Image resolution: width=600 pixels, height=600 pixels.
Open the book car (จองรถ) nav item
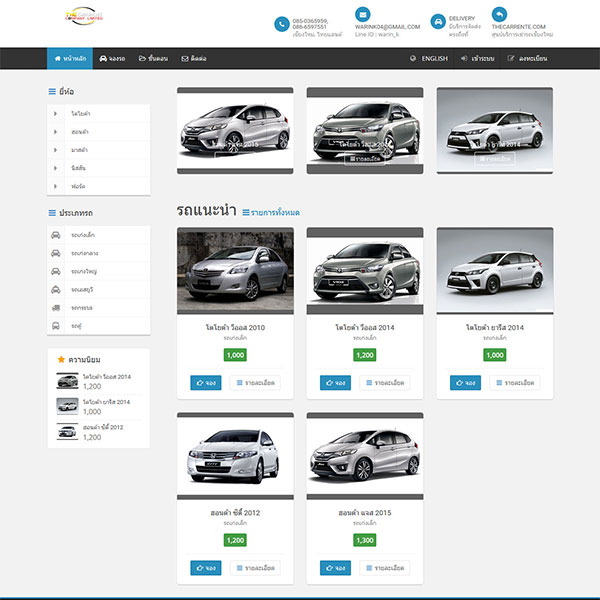tap(112, 59)
